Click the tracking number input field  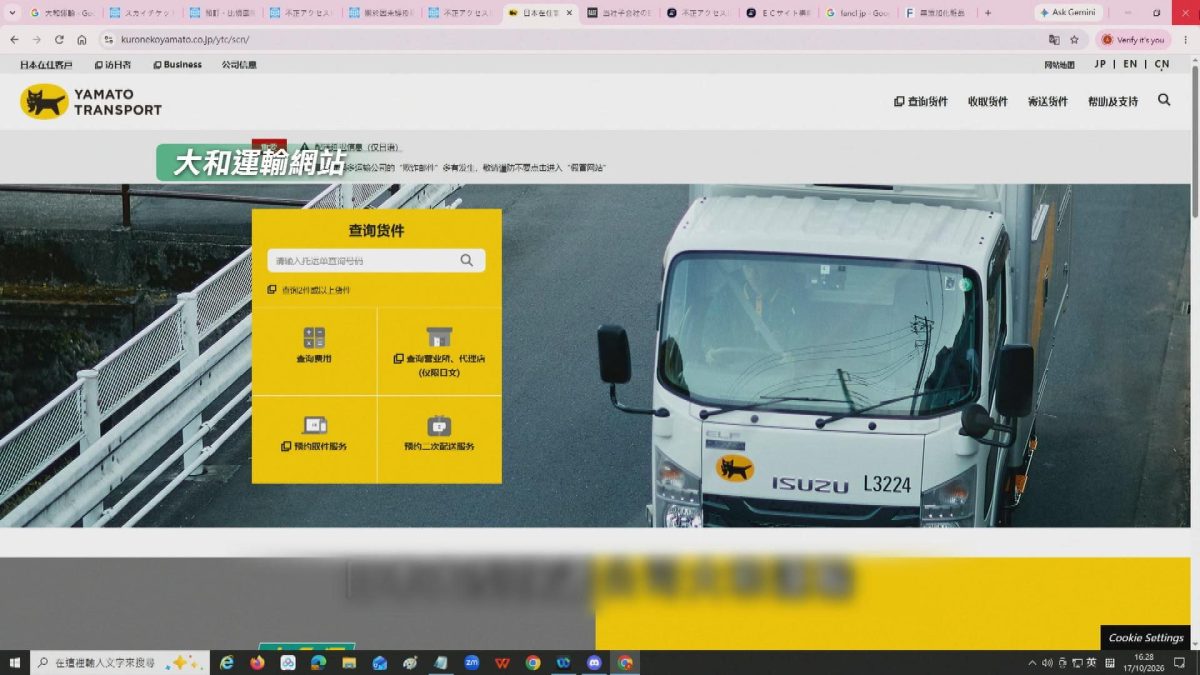pyautogui.click(x=376, y=260)
